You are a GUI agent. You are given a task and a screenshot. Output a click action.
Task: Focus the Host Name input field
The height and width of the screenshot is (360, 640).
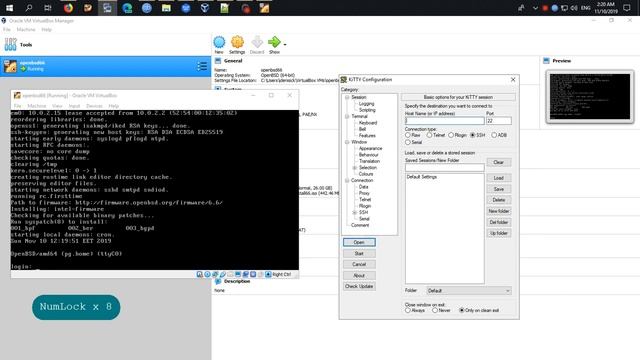point(444,121)
